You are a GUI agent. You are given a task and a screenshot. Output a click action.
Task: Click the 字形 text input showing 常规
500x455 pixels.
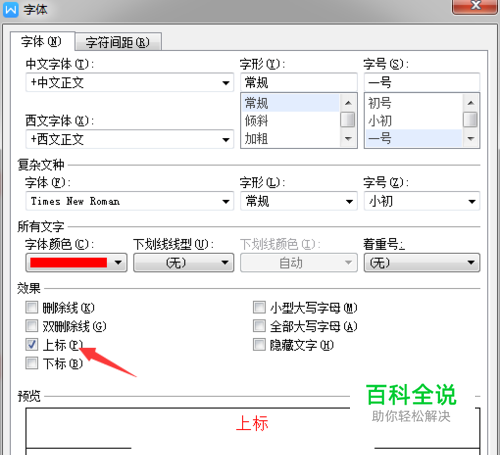pyautogui.click(x=299, y=82)
